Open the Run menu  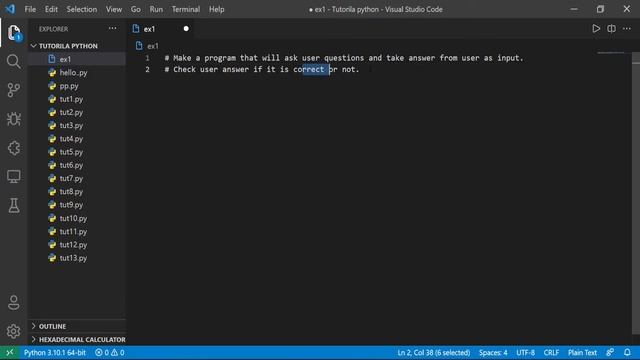(x=156, y=9)
